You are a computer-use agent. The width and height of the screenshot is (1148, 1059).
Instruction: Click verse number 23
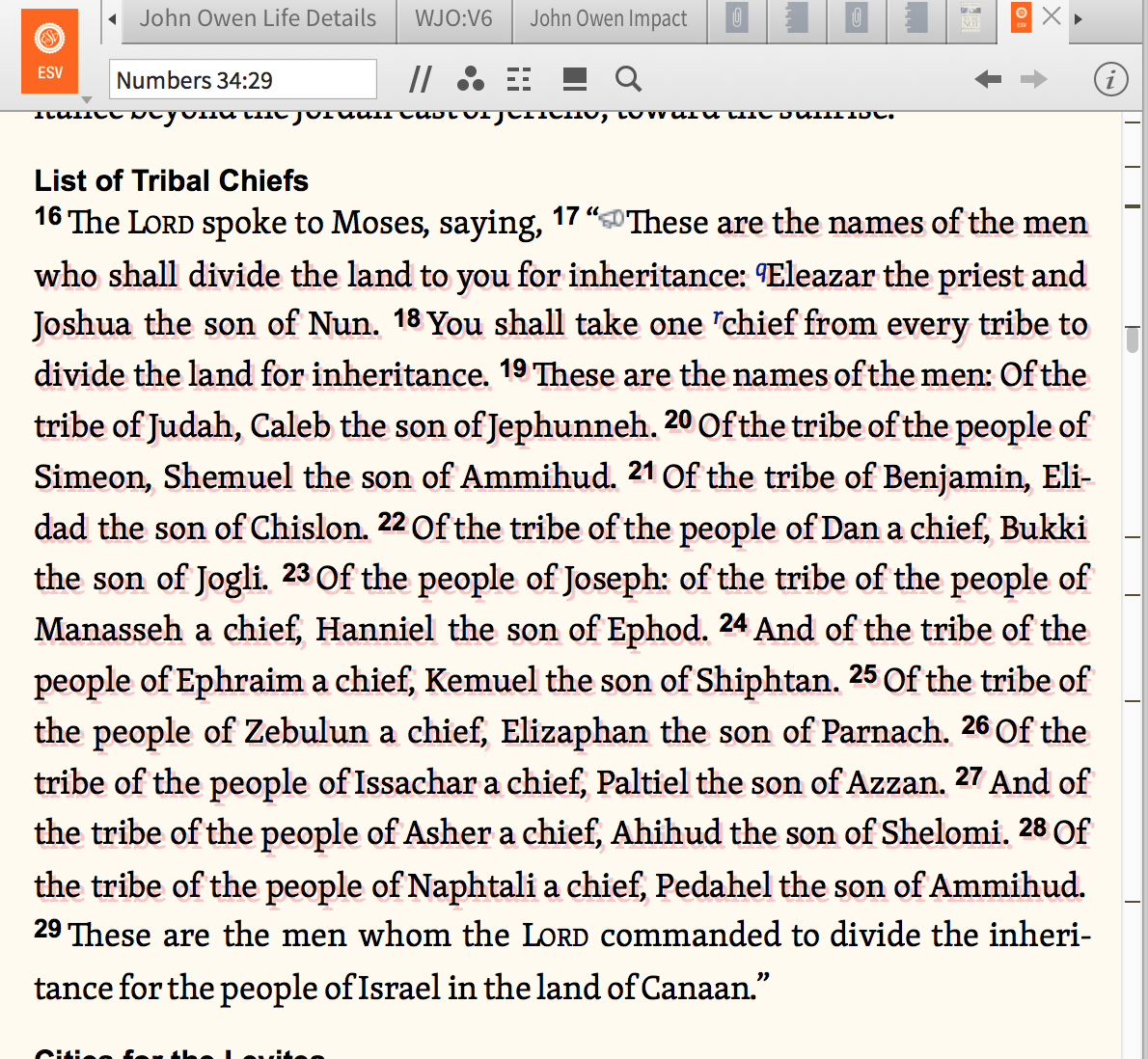coord(296,572)
